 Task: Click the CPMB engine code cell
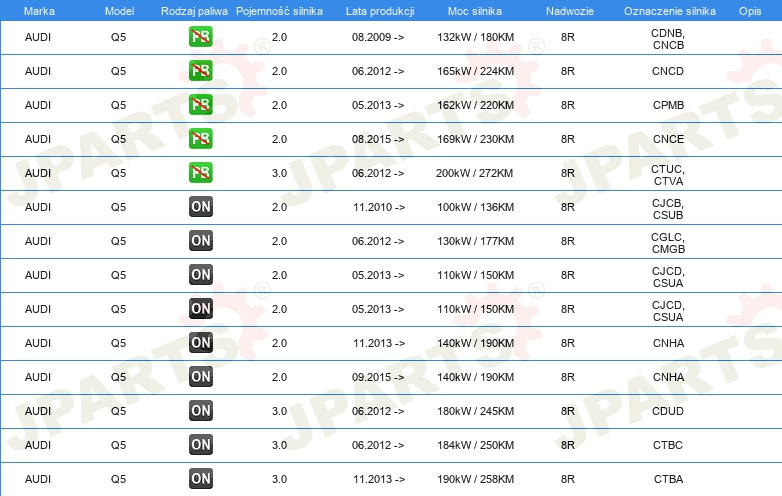click(668, 105)
